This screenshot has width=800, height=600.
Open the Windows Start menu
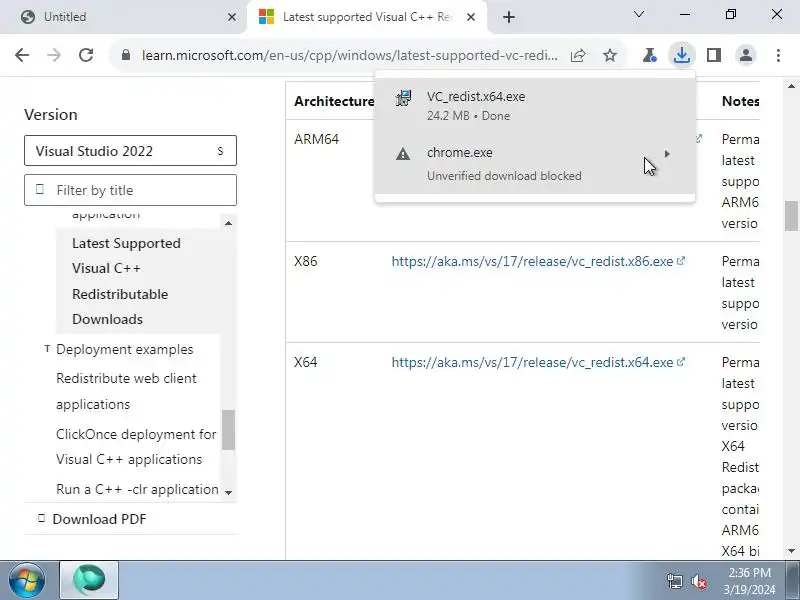coord(26,581)
